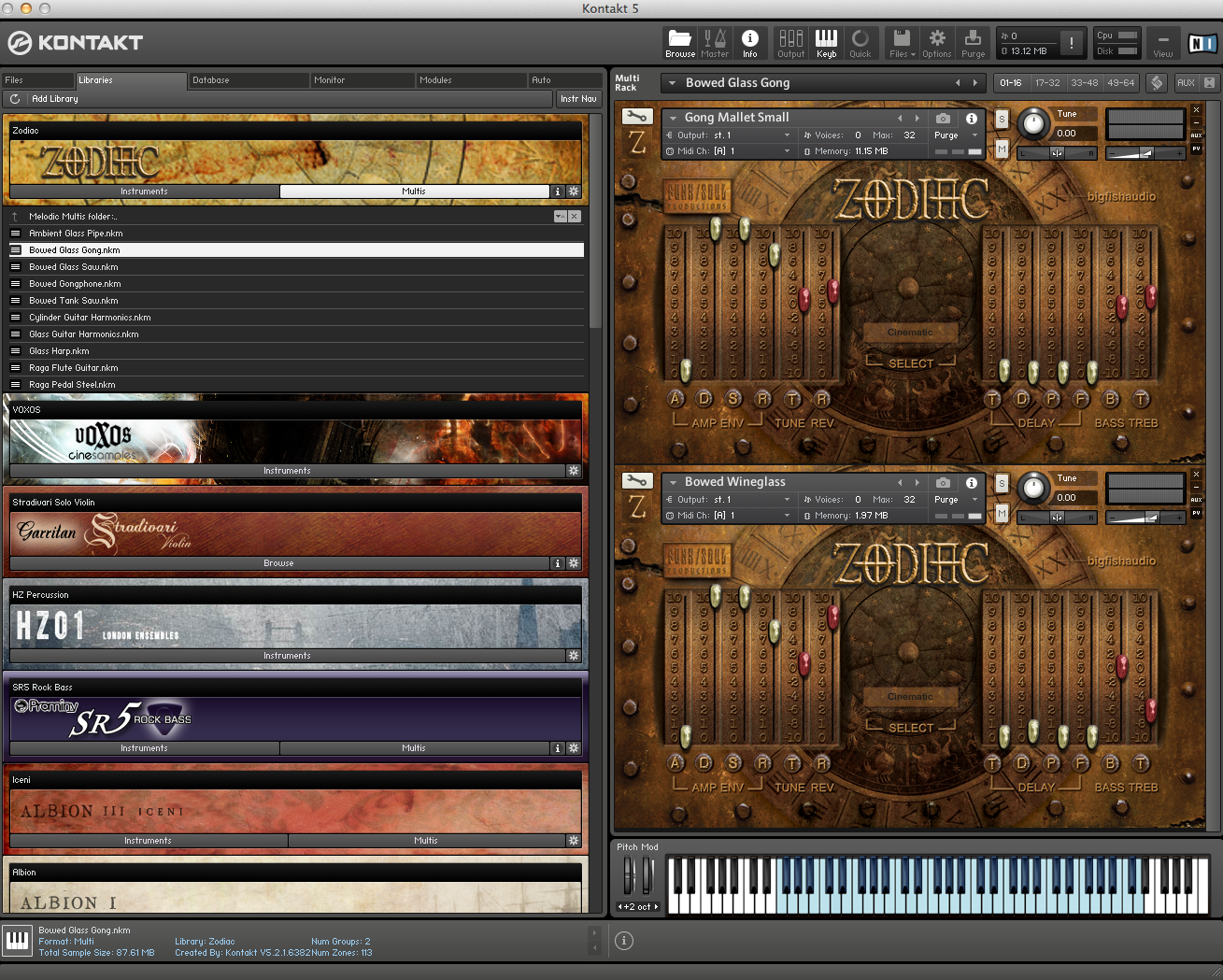Mute the Gong Mallet Small instrument
Screen dimensions: 1223x980
coord(1002,149)
